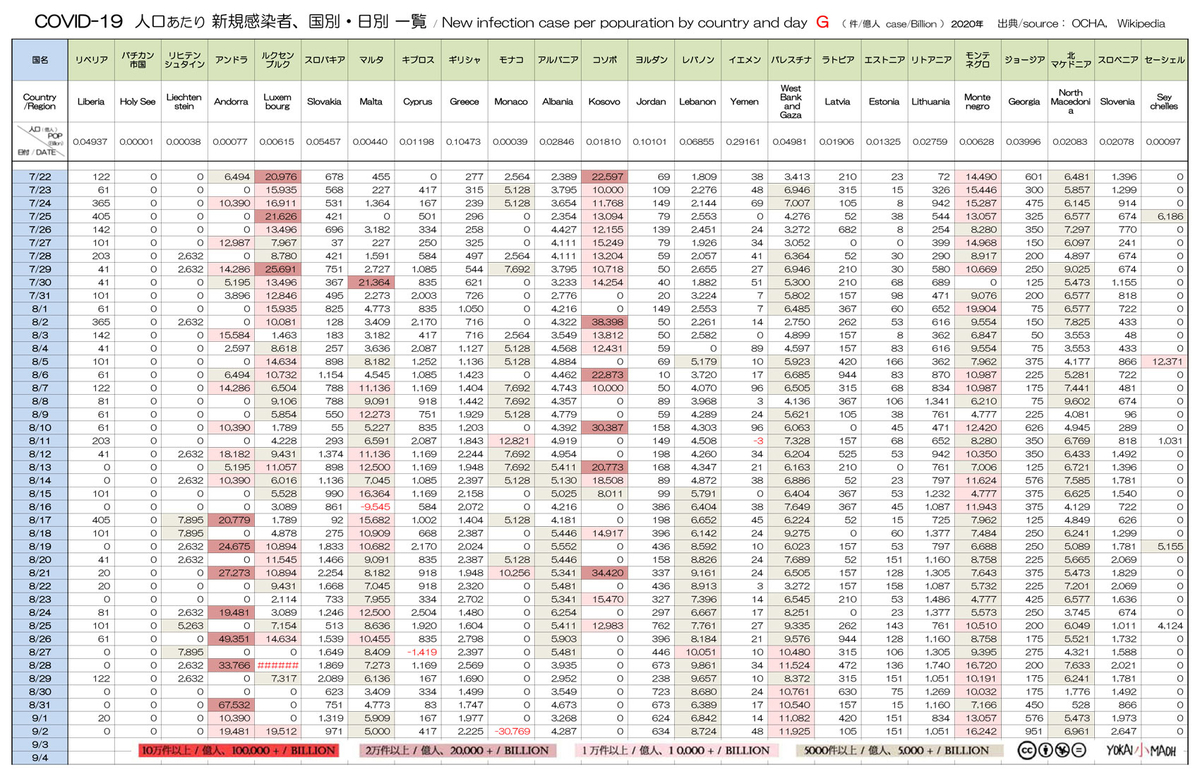Select the 'Holy See' column header

coord(138,101)
